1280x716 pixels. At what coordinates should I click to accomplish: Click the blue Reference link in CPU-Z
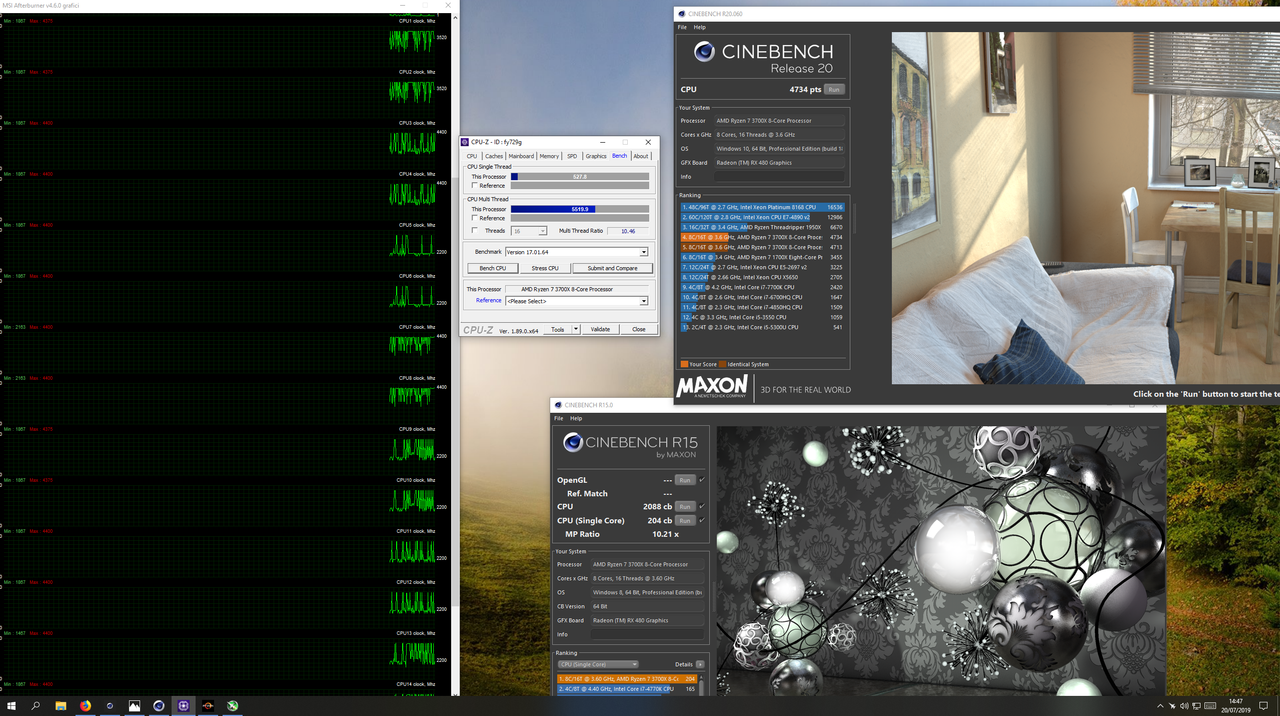[489, 300]
